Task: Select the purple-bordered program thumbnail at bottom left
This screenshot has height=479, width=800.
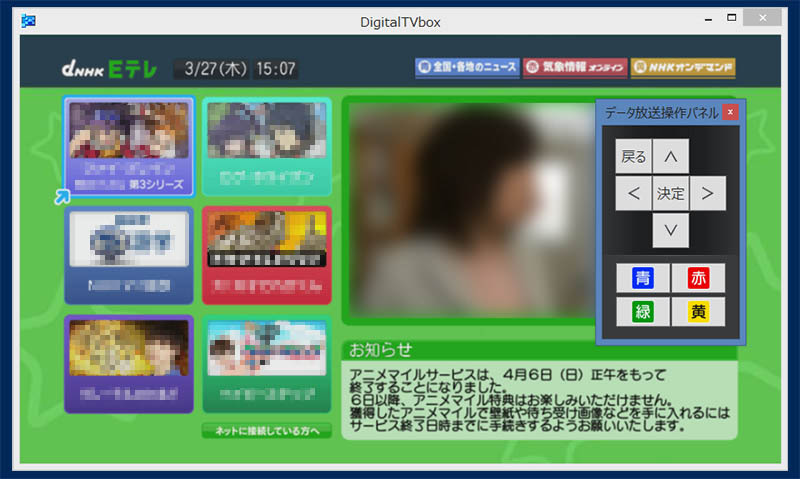Action: click(x=128, y=364)
